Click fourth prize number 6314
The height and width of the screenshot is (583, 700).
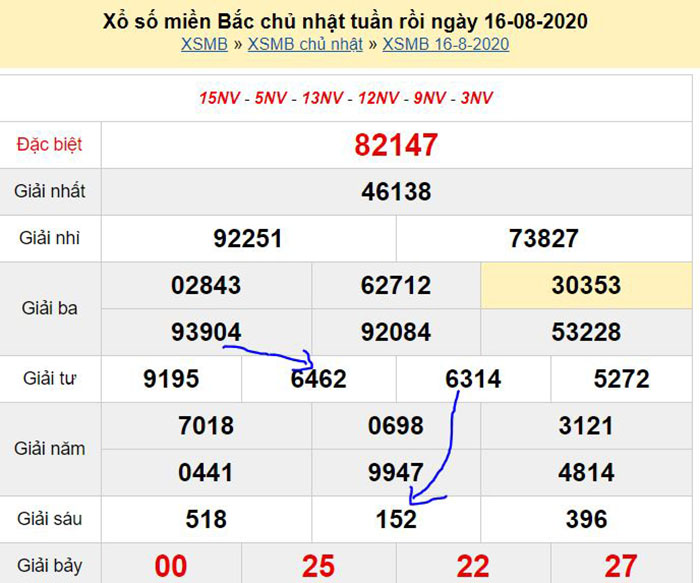click(x=473, y=380)
